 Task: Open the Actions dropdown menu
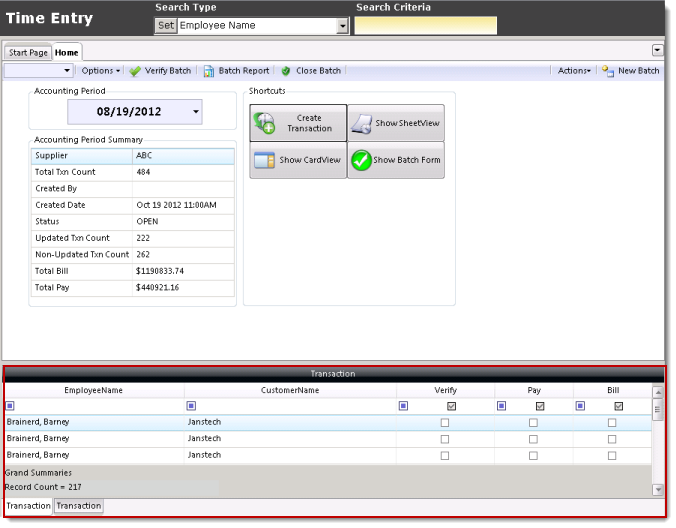coord(574,71)
